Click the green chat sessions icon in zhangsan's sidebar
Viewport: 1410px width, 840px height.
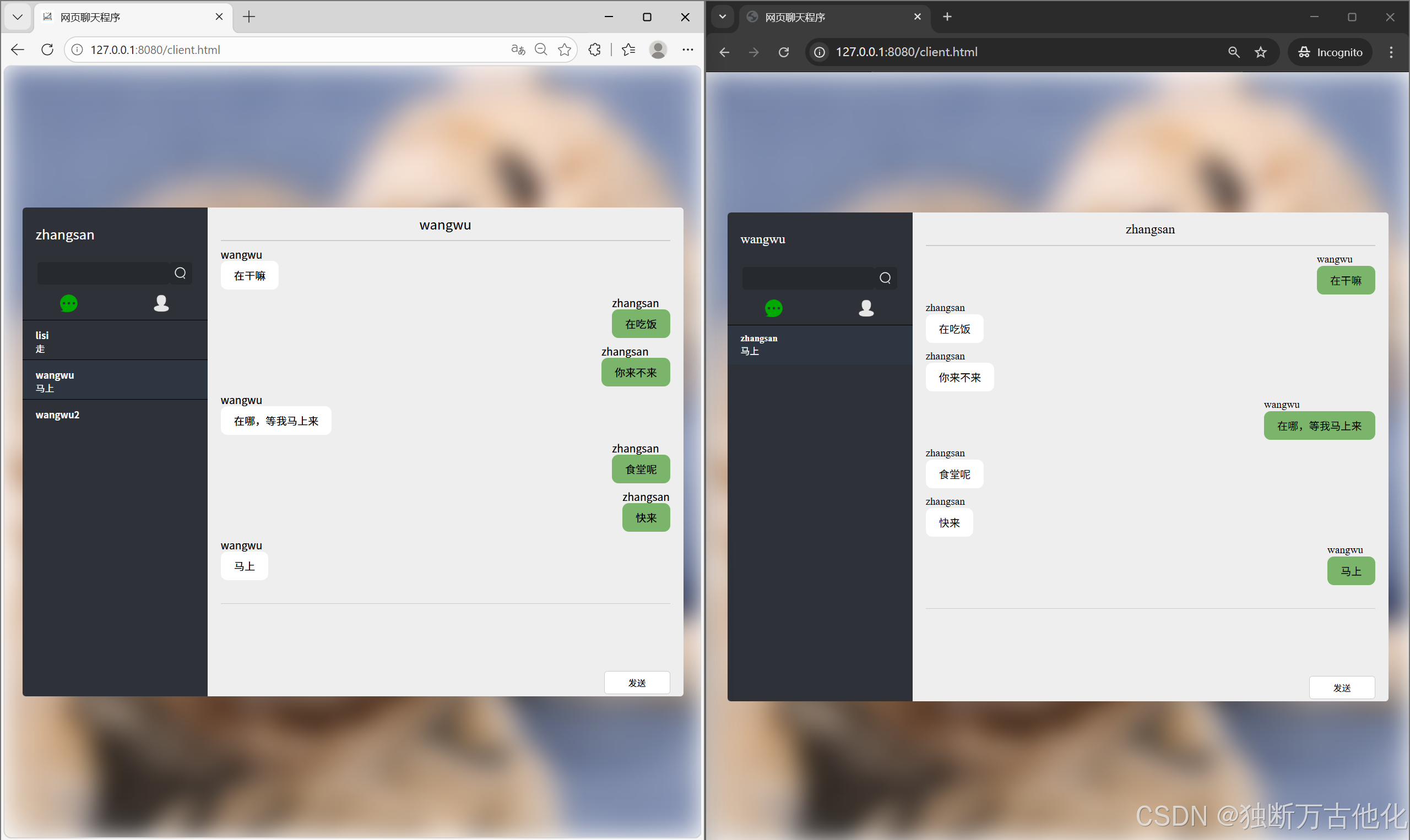68,304
